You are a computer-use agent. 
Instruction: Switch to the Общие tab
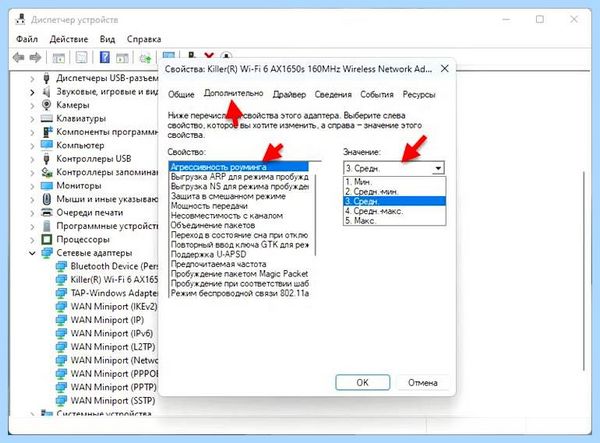tap(181, 94)
